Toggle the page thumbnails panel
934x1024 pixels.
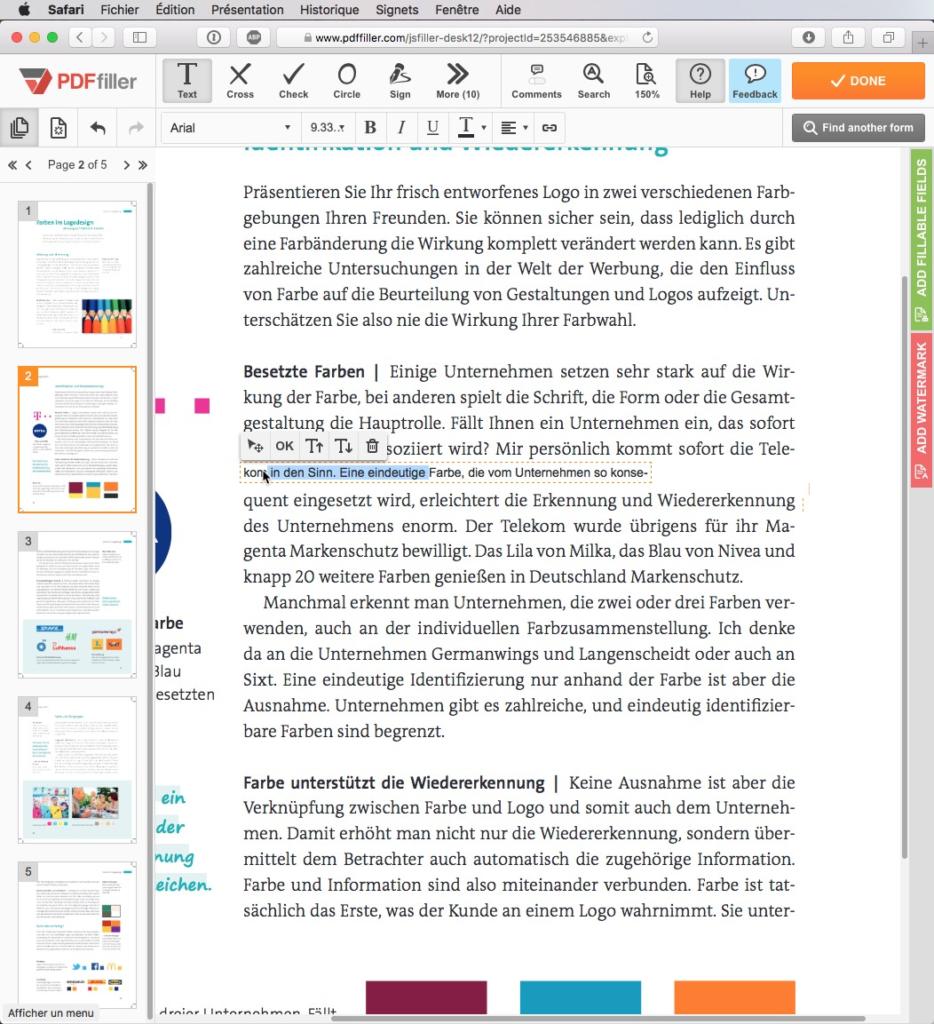20,127
